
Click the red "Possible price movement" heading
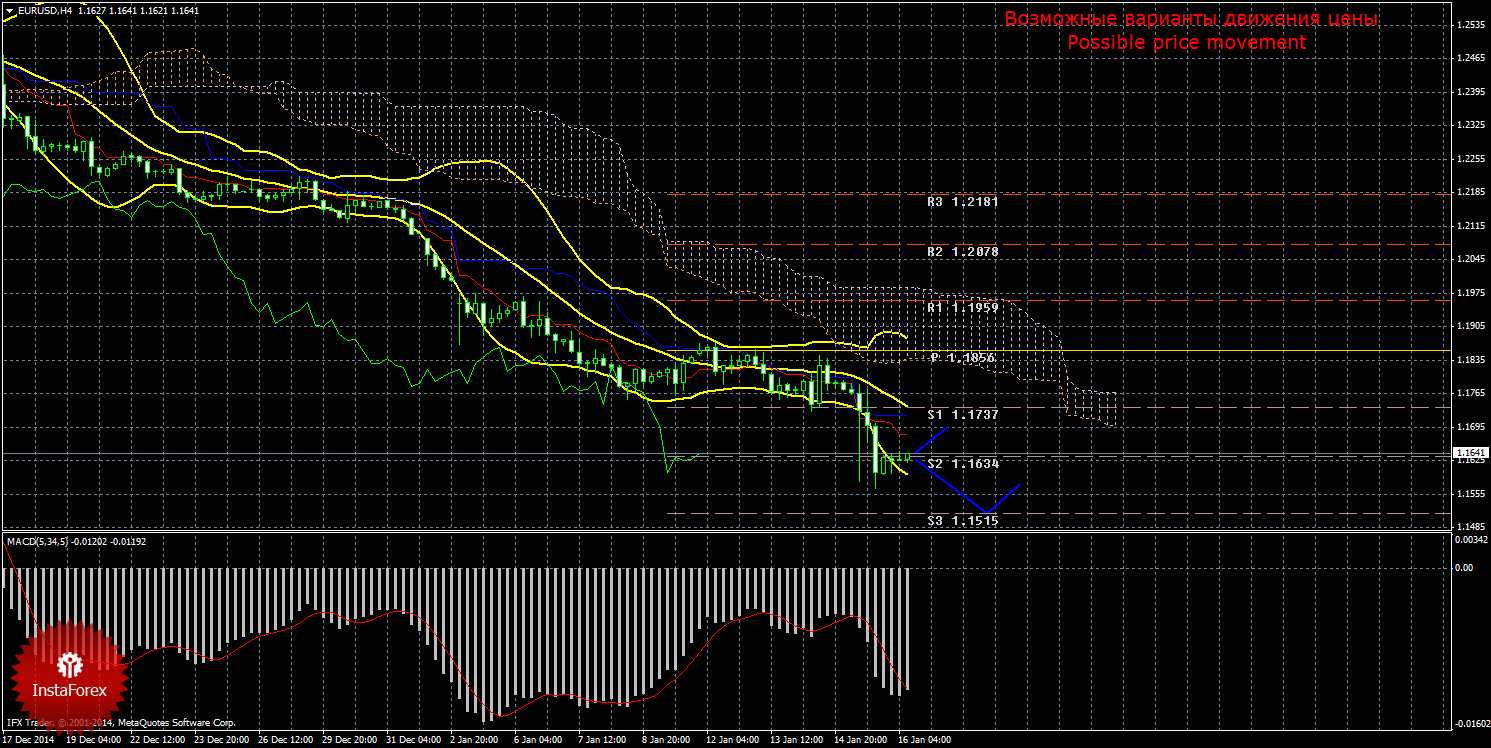(x=1186, y=43)
